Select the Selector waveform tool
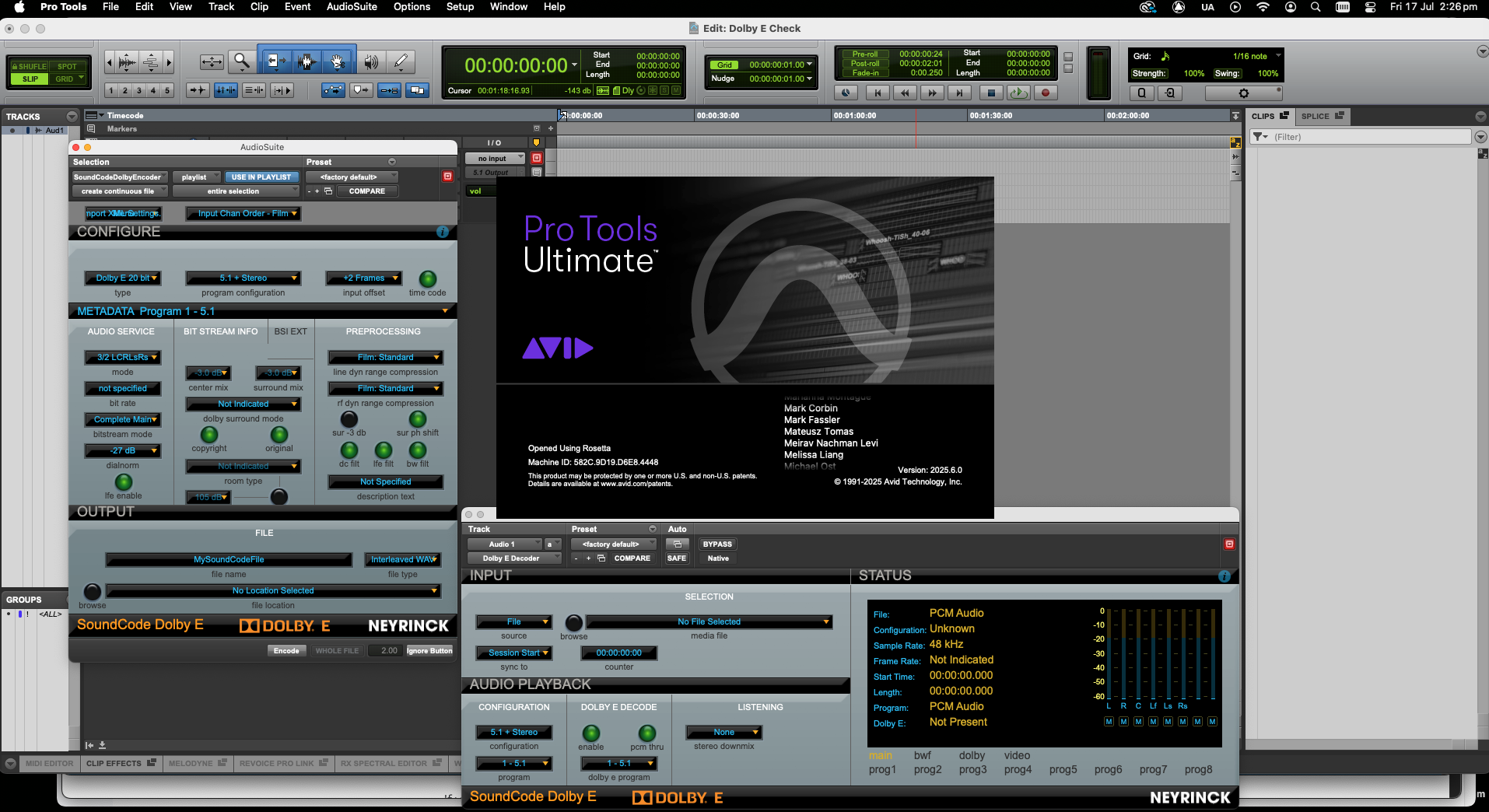The image size is (1489, 812). 306,61
